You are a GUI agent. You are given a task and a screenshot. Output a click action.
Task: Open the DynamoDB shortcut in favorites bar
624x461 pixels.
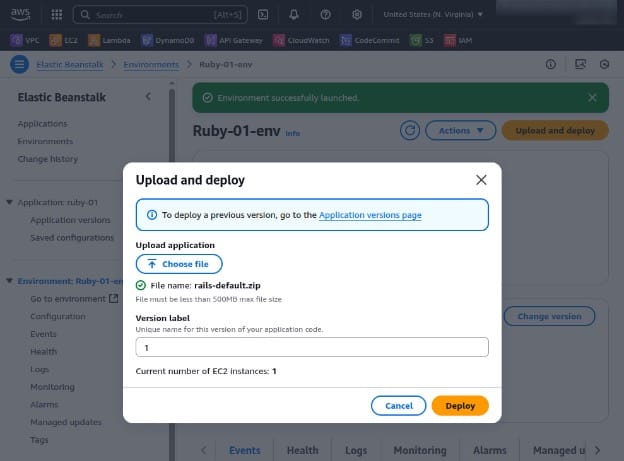pos(168,40)
